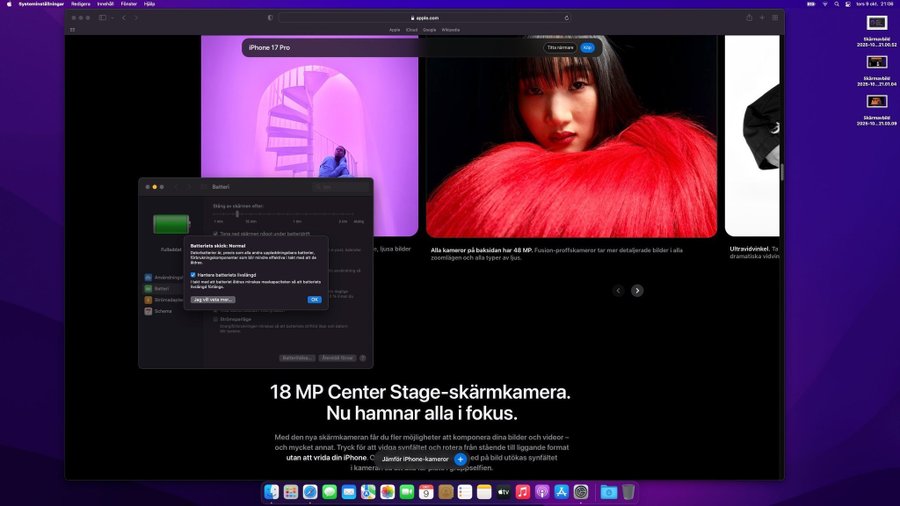Open Music app in the Dock

[x=523, y=492]
